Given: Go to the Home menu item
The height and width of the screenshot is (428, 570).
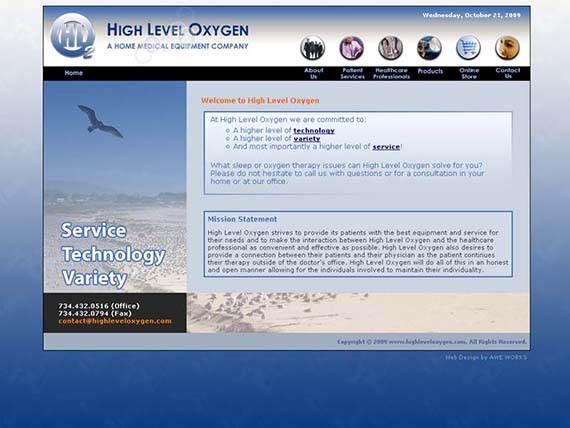Looking at the screenshot, I should (x=74, y=73).
